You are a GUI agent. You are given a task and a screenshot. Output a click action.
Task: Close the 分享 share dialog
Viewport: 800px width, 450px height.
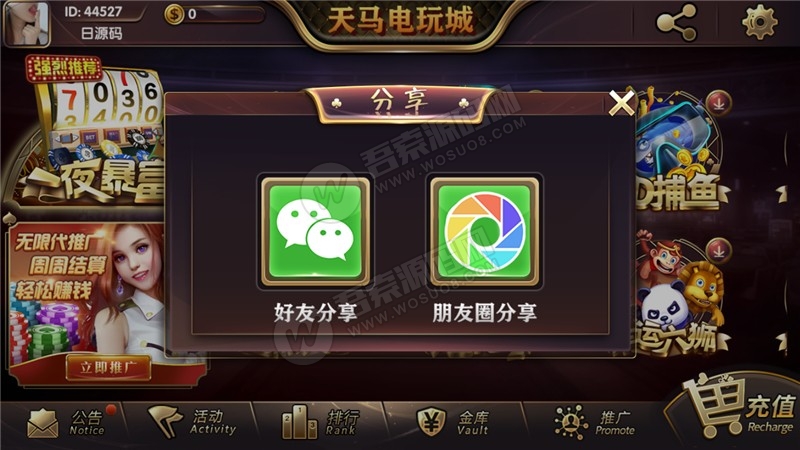(x=621, y=103)
